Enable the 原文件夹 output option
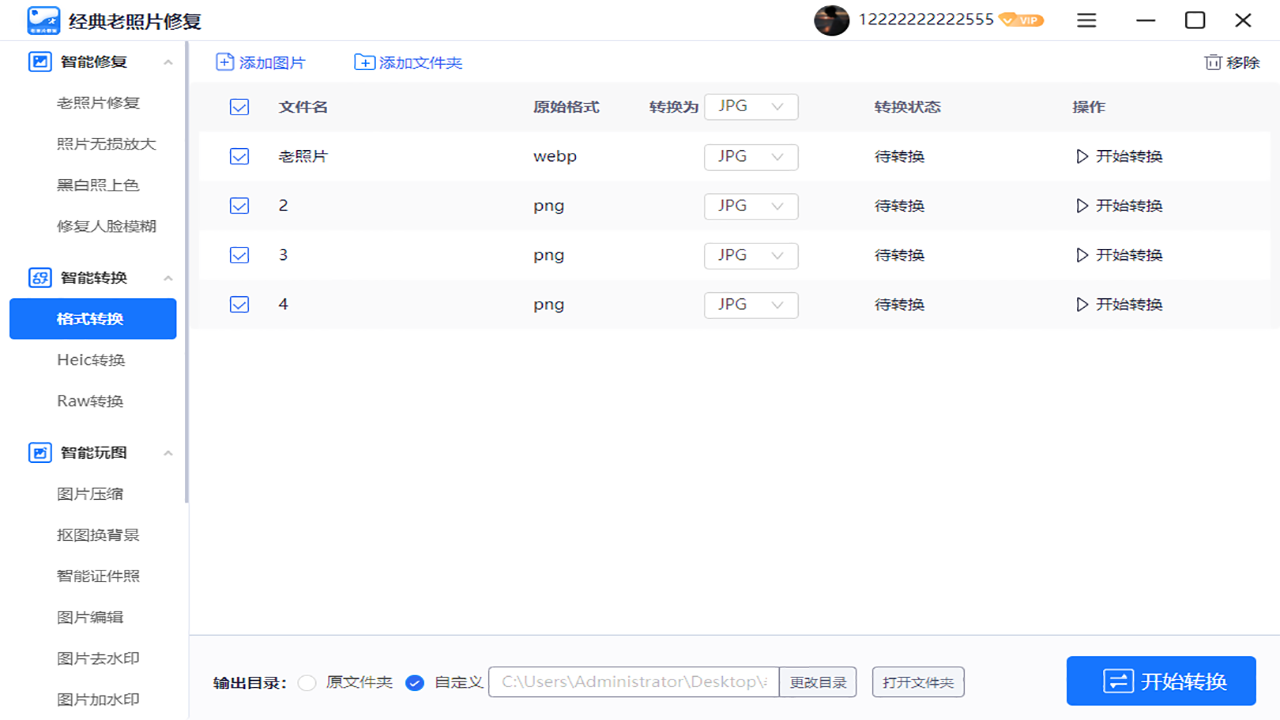Screen dimensions: 1280x720 pos(306,682)
